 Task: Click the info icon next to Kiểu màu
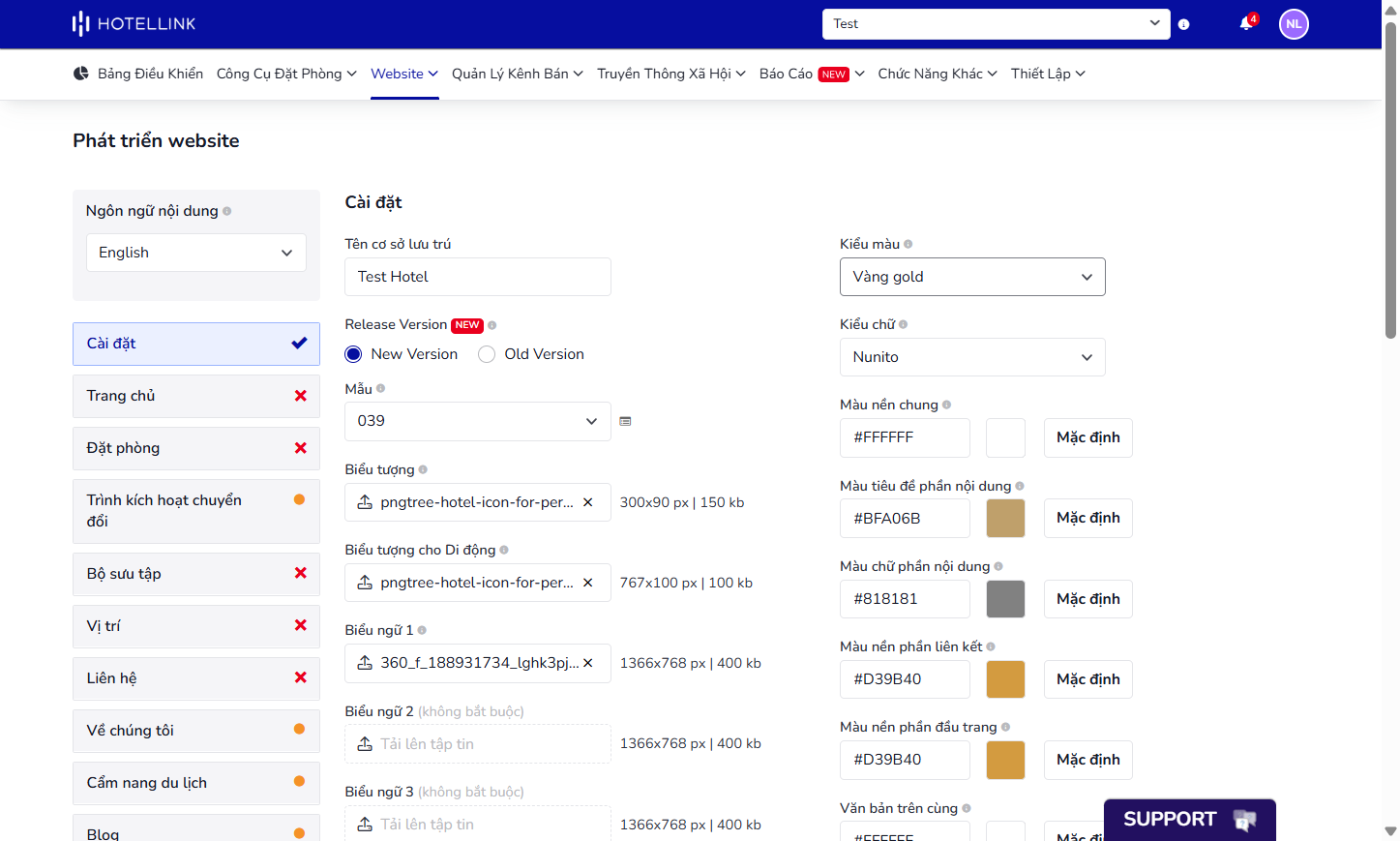908,244
